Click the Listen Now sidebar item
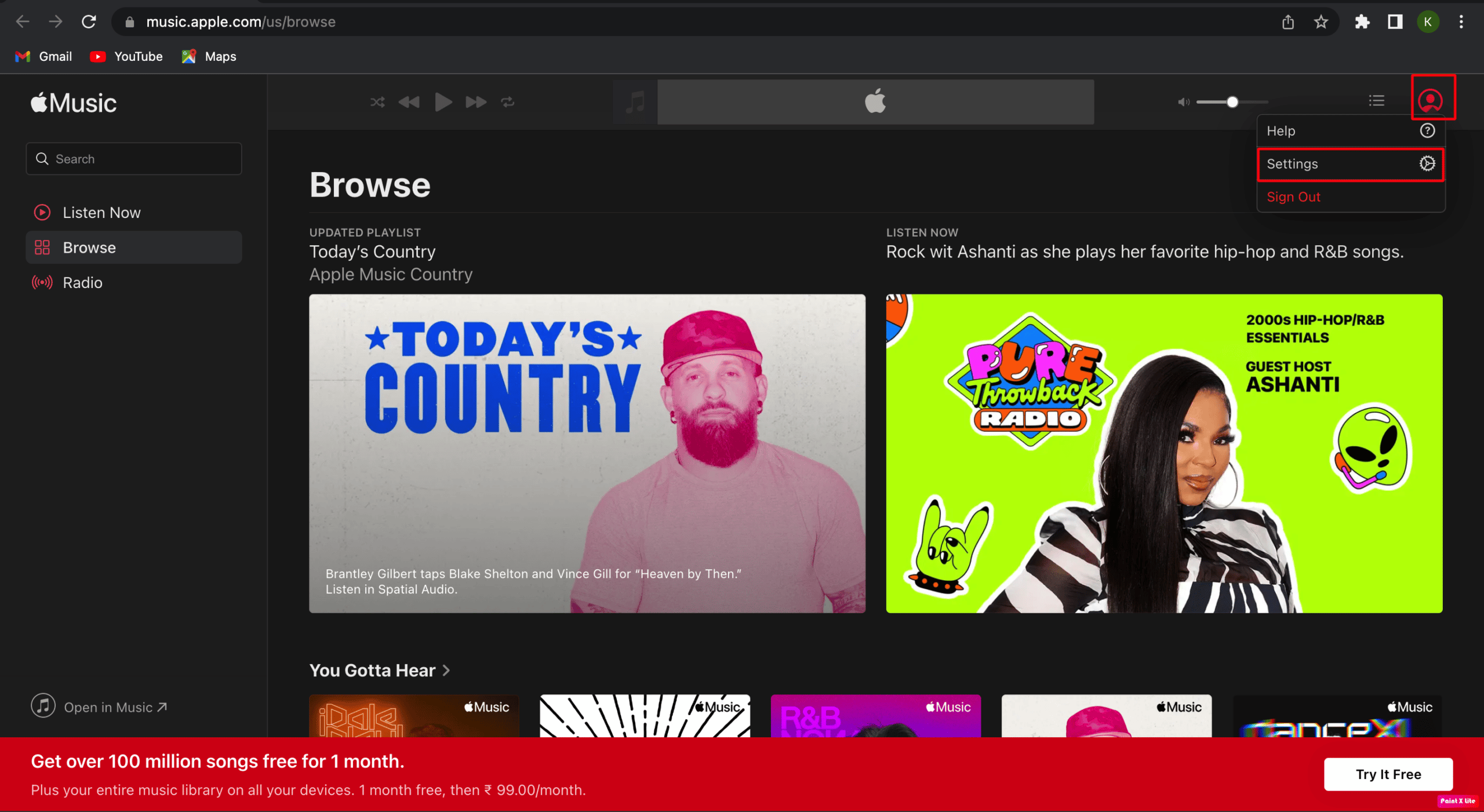This screenshot has width=1484, height=812. [x=101, y=212]
